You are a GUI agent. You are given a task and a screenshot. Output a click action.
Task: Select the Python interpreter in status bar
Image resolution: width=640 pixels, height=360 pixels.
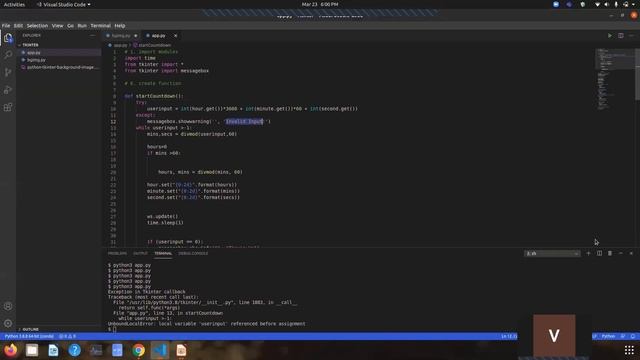[29, 336]
